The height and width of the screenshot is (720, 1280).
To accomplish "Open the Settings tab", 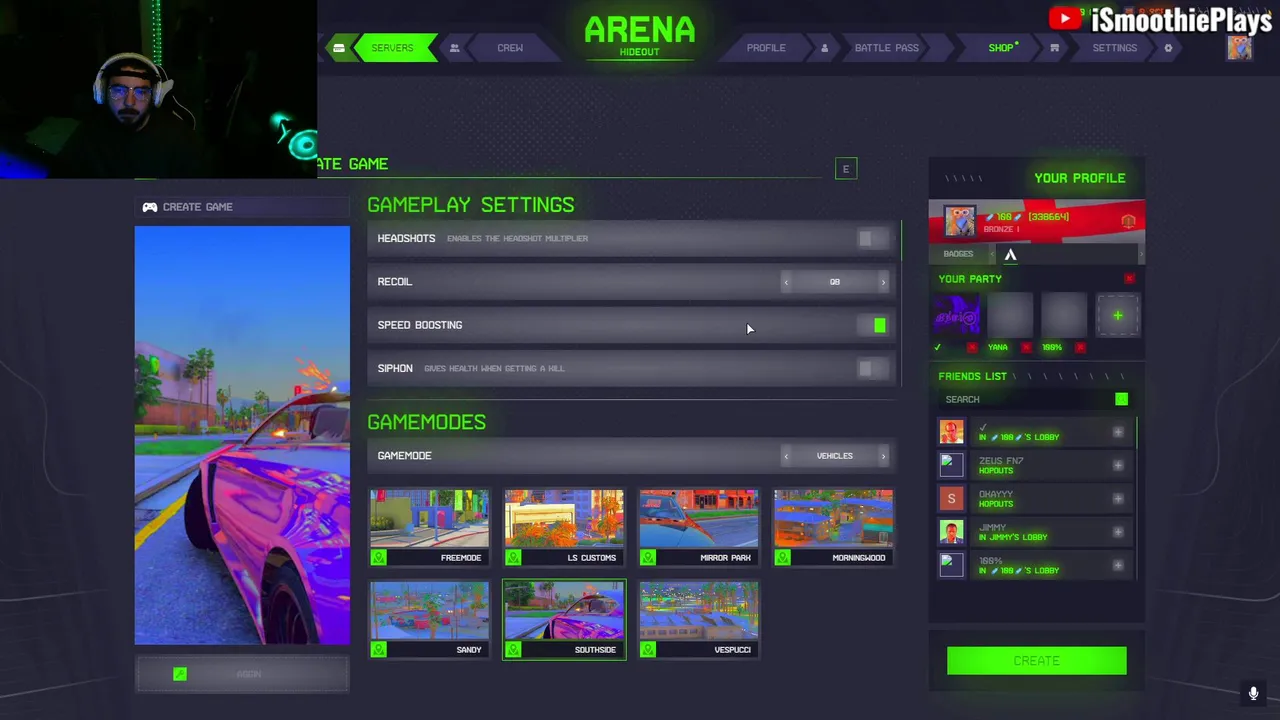I will (x=1114, y=48).
